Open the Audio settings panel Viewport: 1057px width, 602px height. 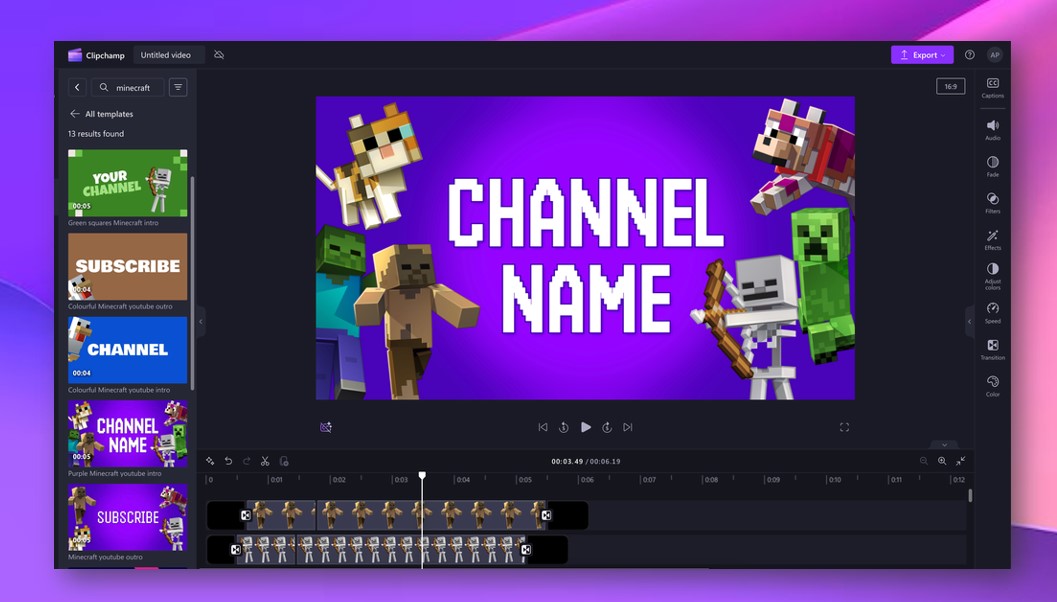click(x=992, y=129)
